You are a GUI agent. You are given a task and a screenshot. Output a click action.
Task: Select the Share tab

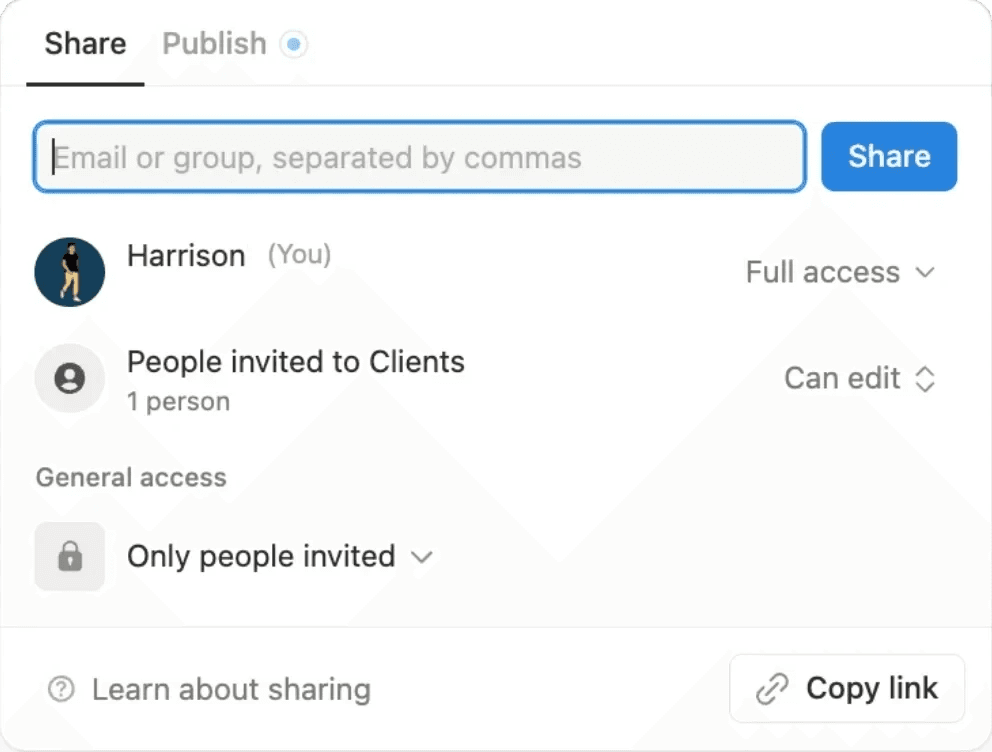click(x=84, y=44)
